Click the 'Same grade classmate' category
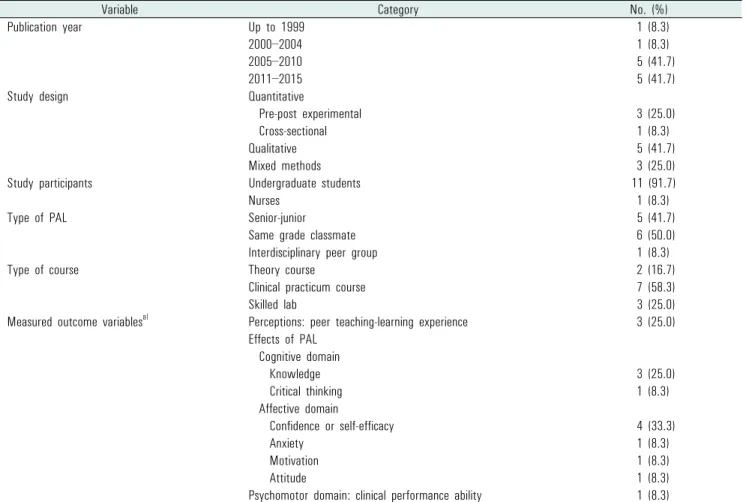 coord(302,236)
